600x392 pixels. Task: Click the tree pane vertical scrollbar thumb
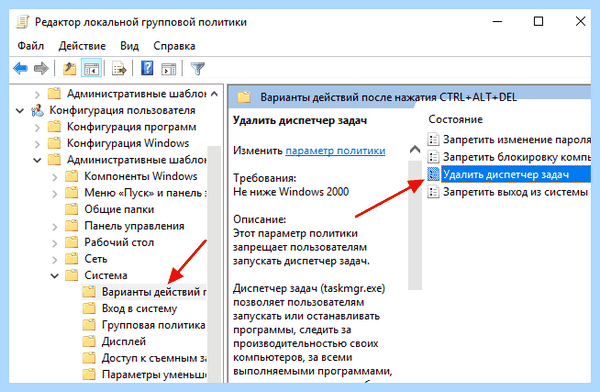(214, 263)
